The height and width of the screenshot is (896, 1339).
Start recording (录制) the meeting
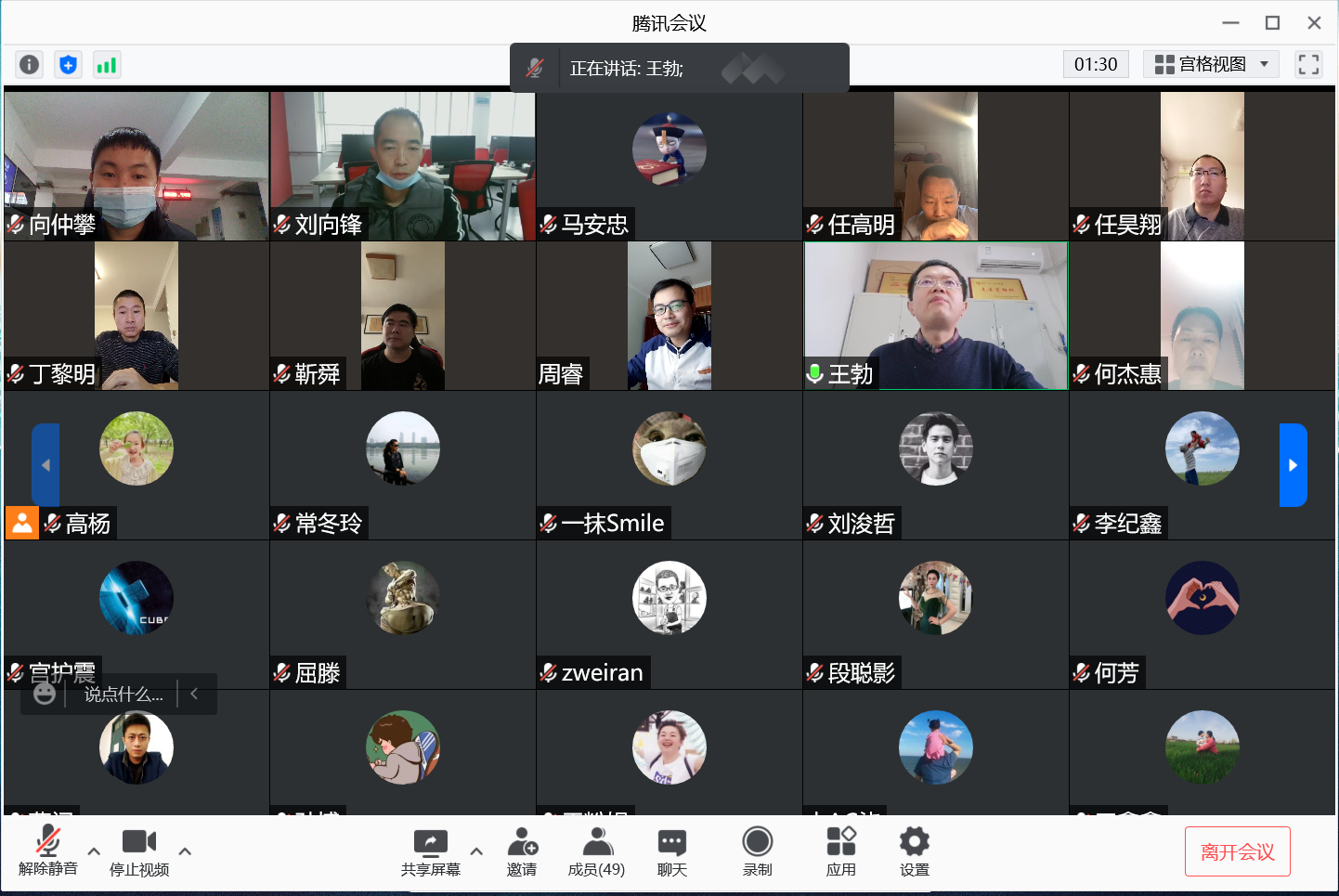757,851
